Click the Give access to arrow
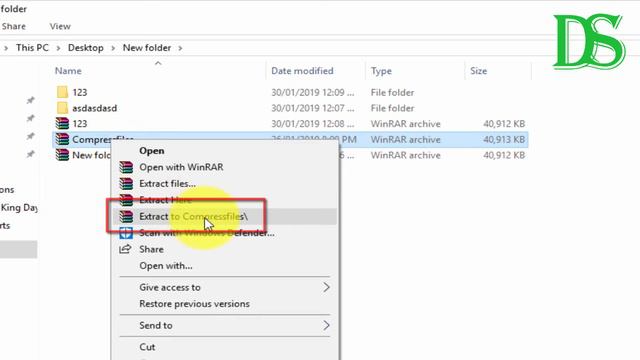The height and width of the screenshot is (360, 640). tap(326, 287)
